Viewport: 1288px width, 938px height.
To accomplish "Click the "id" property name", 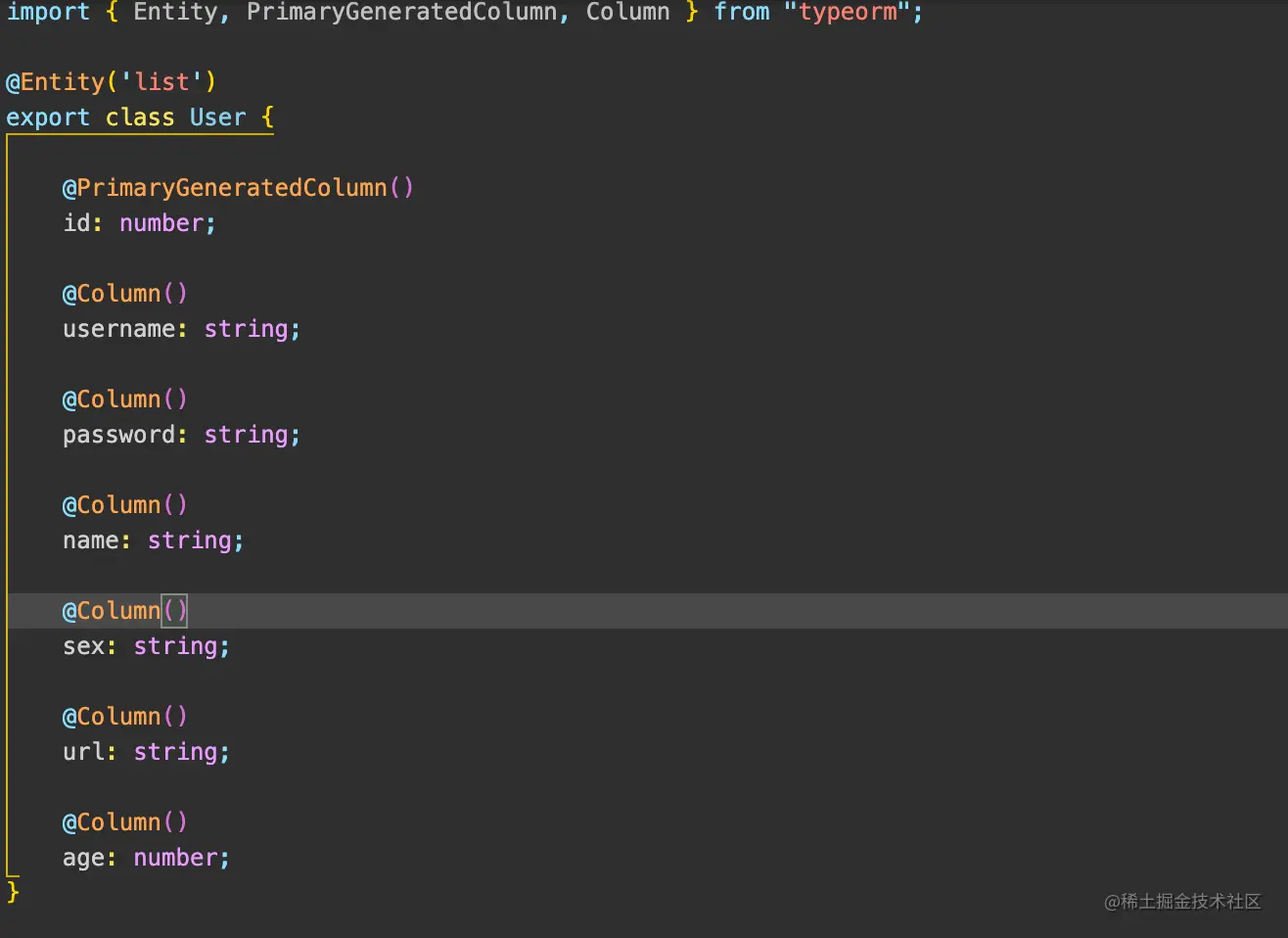I will [76, 223].
